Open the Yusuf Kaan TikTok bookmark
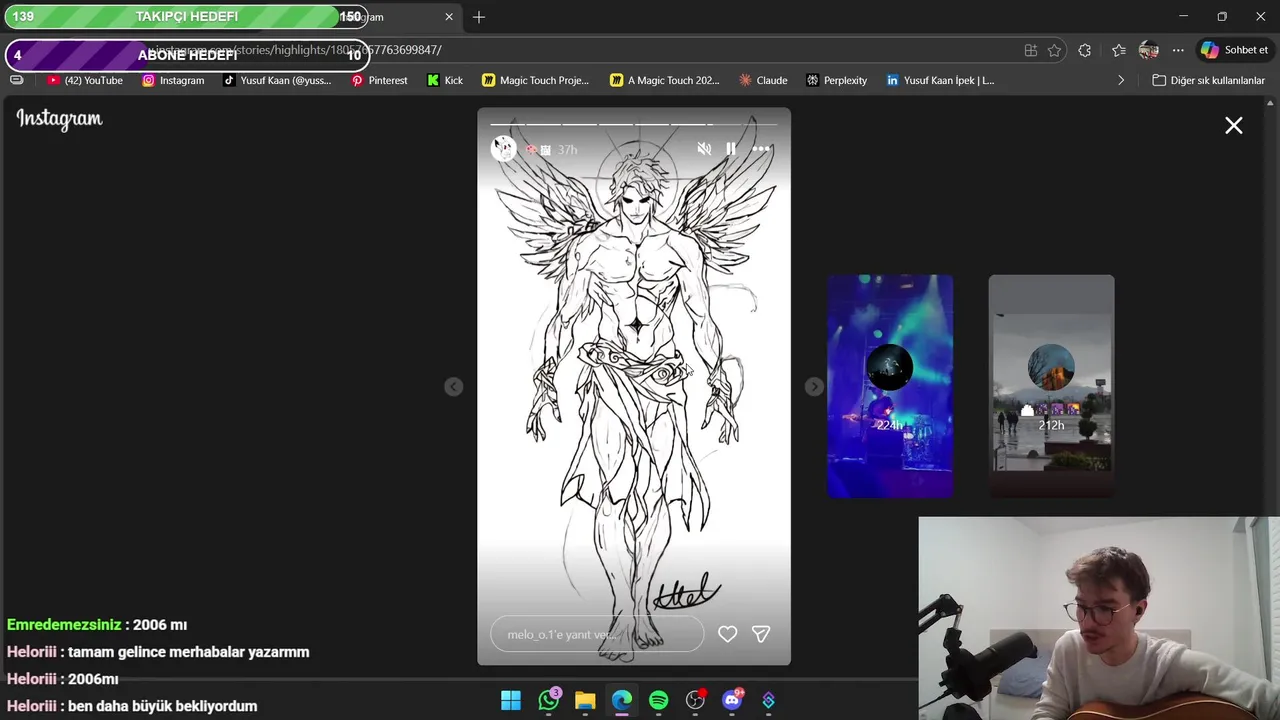The height and width of the screenshot is (720, 1280). pyautogui.click(x=277, y=80)
